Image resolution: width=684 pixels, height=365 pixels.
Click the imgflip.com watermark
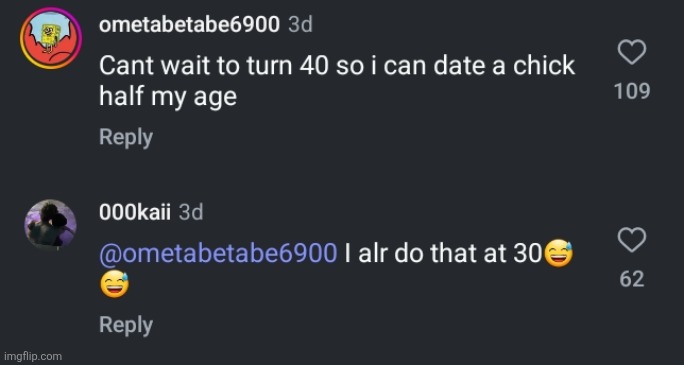[31, 357]
